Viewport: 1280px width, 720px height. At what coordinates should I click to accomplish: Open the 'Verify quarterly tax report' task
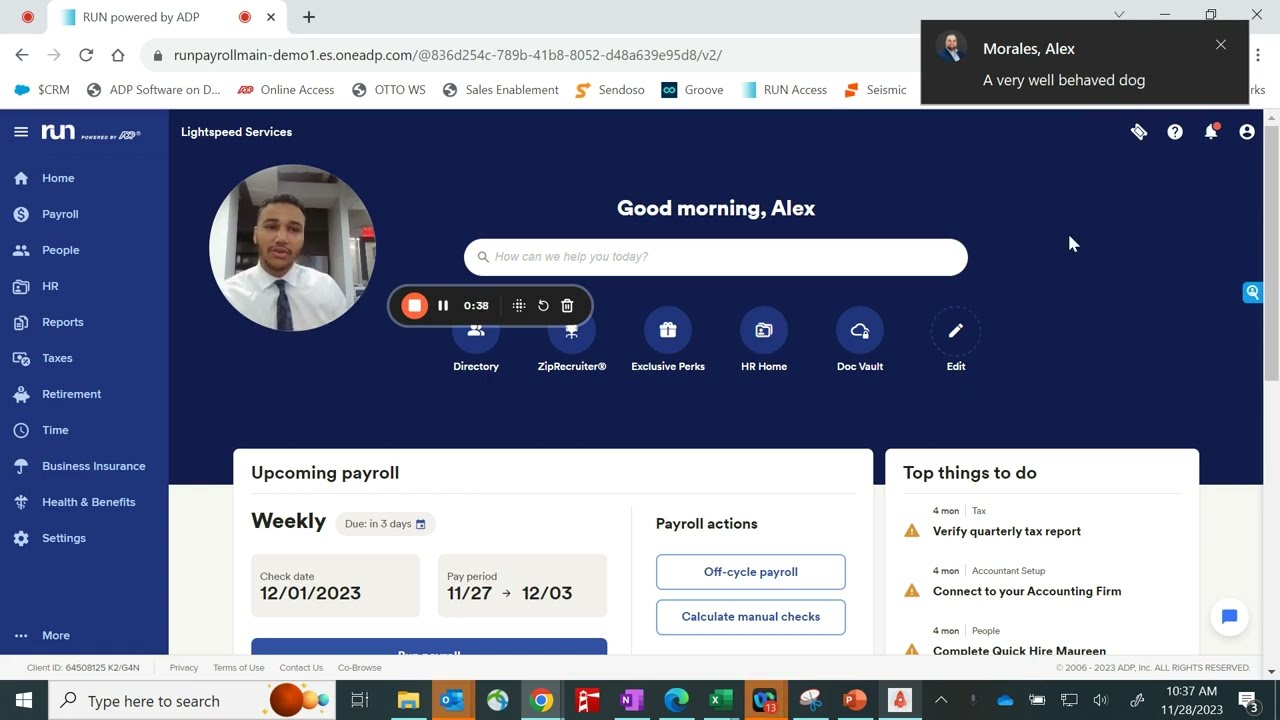point(1006,531)
